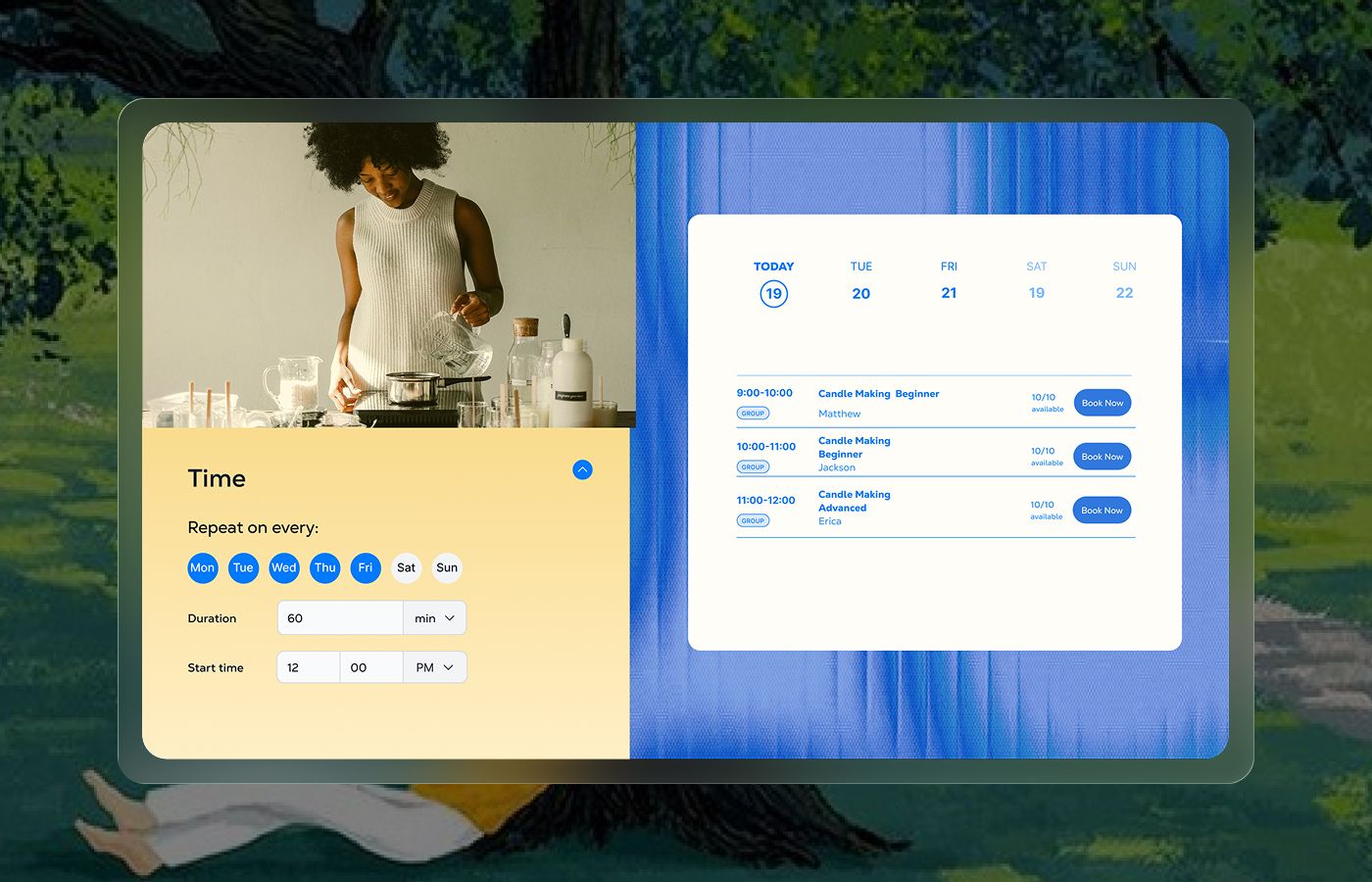Click the start time hour field showing 12
1372x882 pixels.
tap(308, 666)
